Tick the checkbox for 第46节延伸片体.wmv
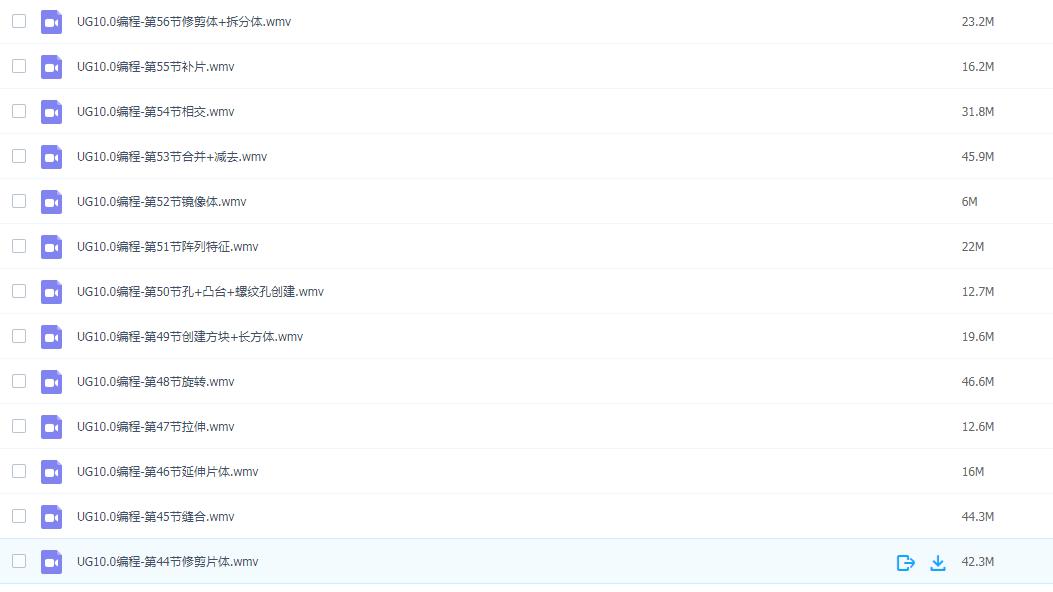The width and height of the screenshot is (1053, 592). point(19,471)
